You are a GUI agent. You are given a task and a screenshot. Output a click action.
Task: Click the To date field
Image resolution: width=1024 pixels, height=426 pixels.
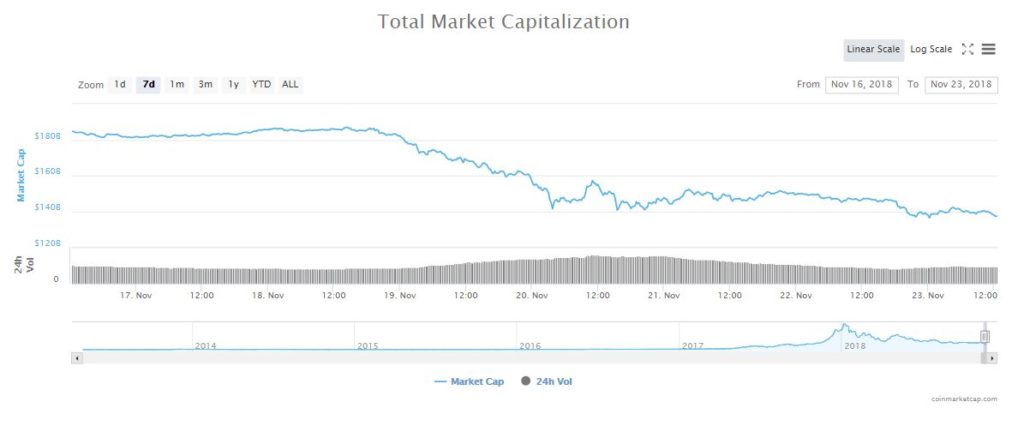tap(961, 84)
